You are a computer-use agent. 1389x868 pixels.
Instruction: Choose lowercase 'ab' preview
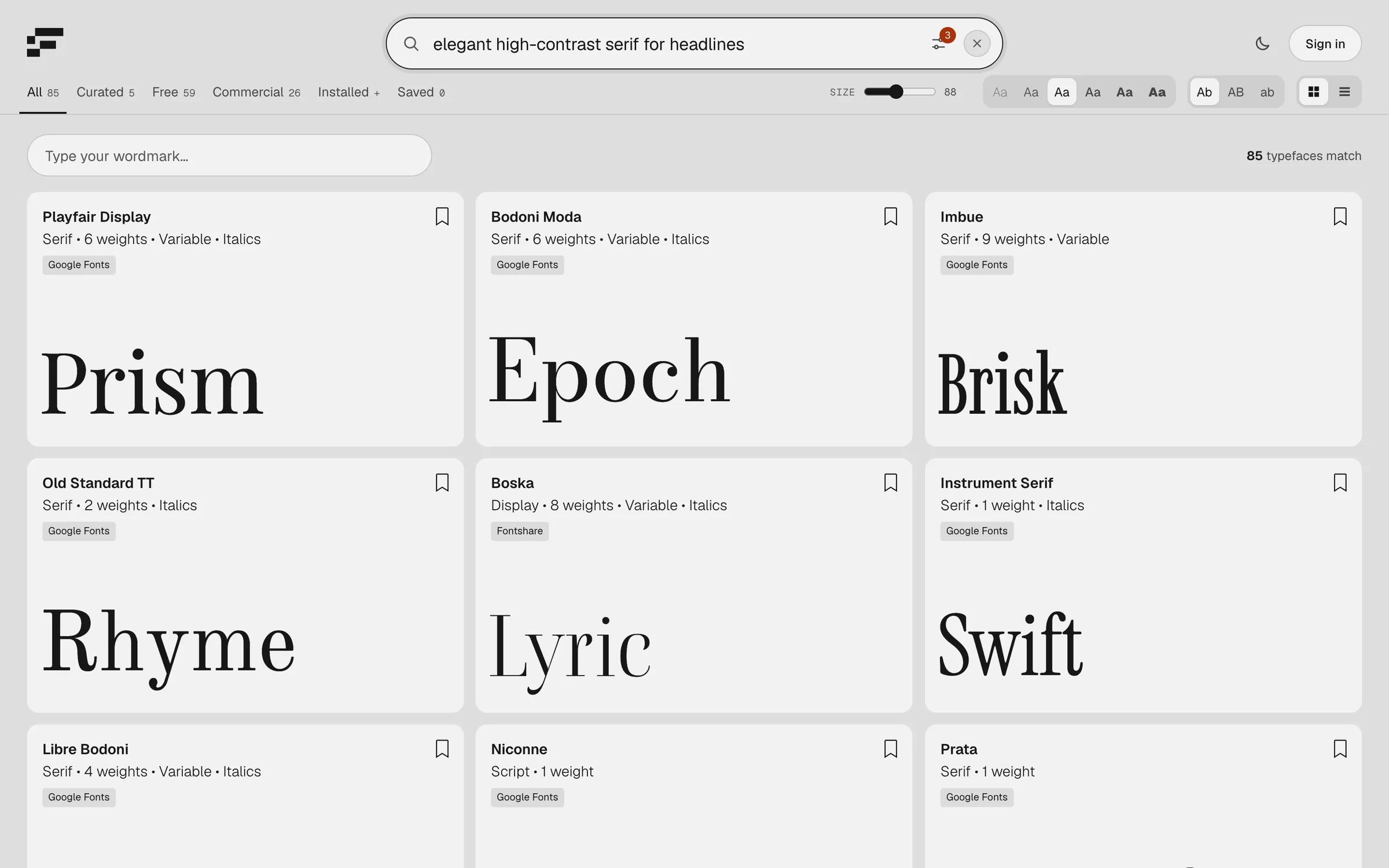click(x=1267, y=92)
